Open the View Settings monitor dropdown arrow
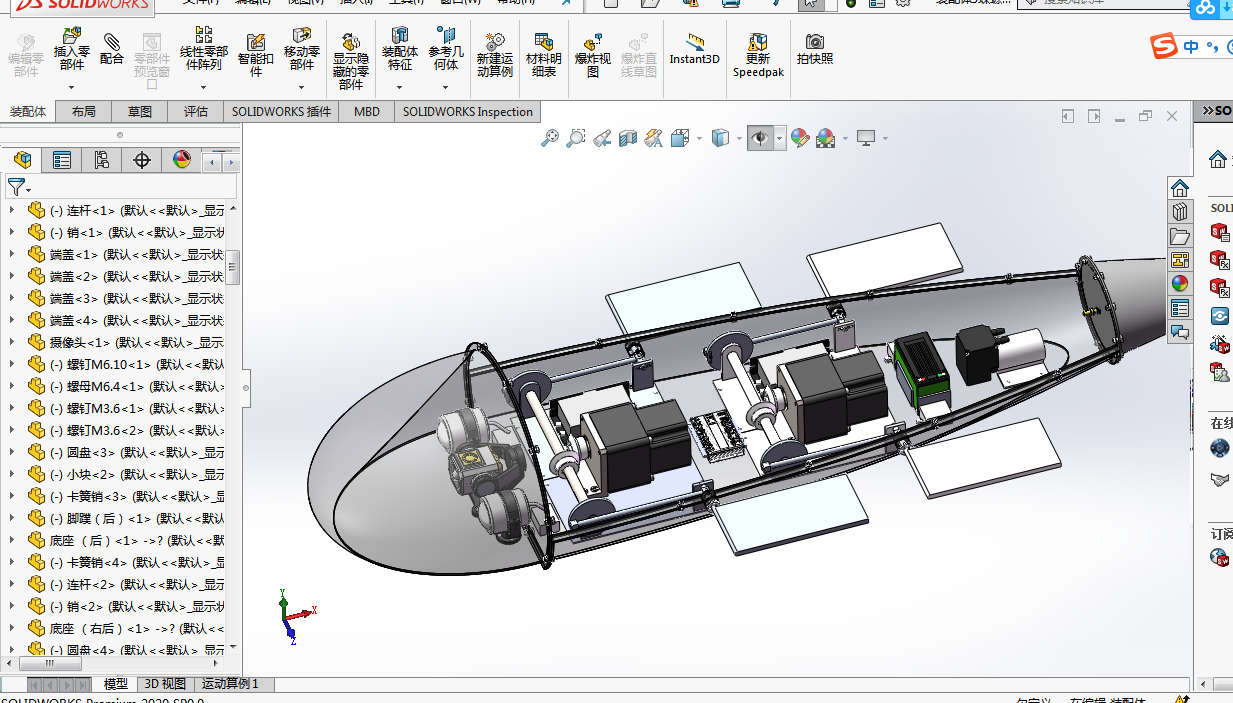The image size is (1233, 703). click(x=885, y=138)
